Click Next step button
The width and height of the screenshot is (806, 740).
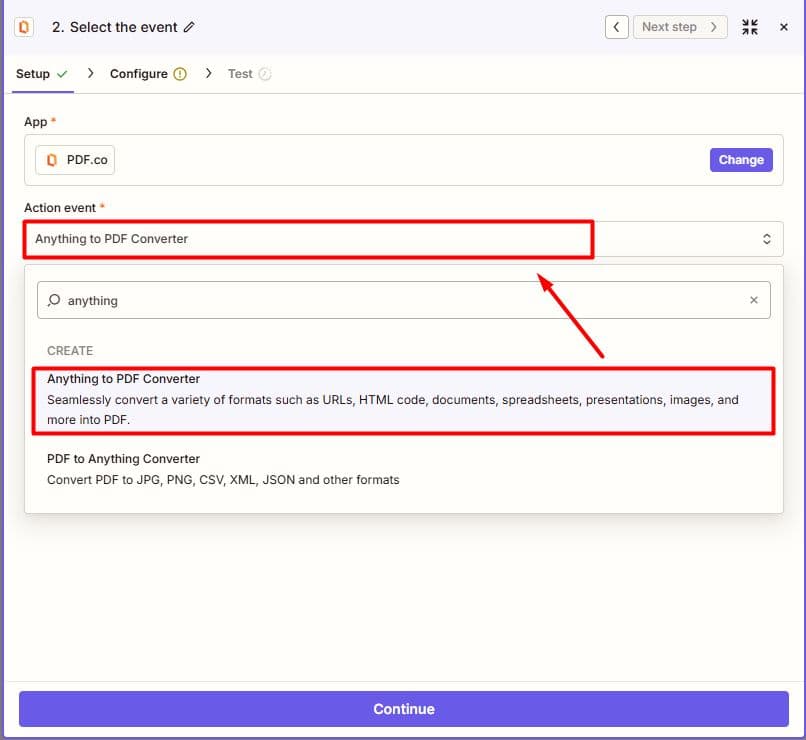tap(680, 27)
